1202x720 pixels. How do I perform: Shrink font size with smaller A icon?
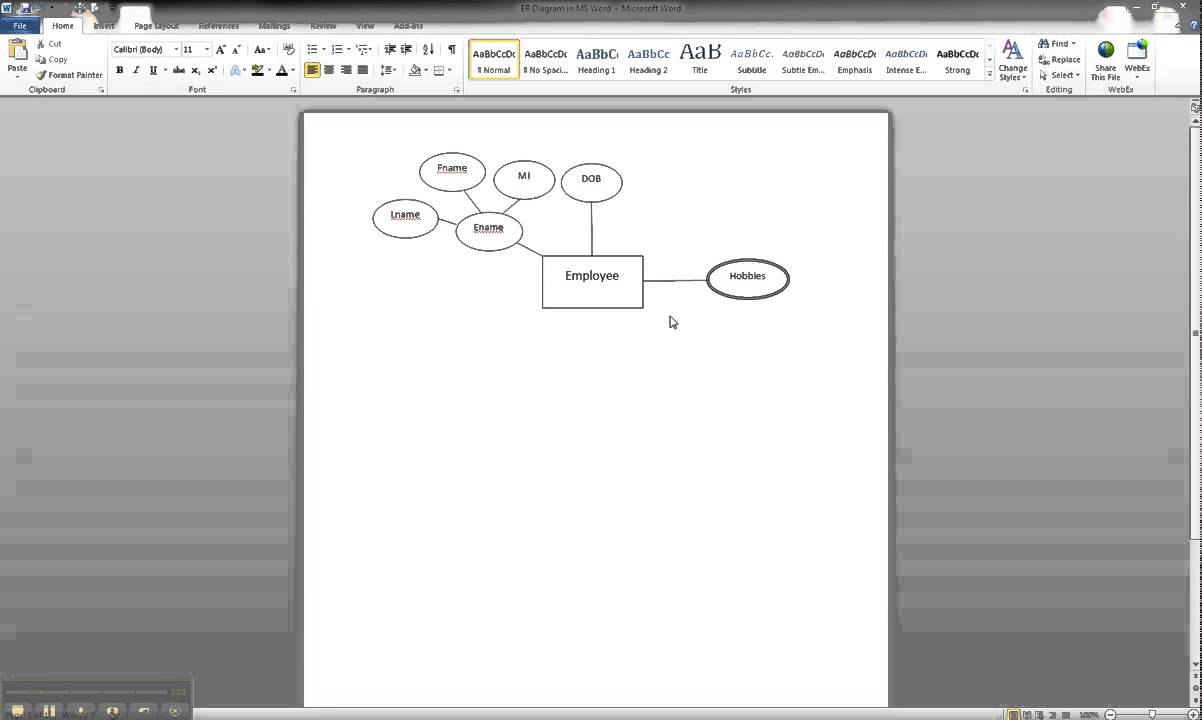(236, 49)
